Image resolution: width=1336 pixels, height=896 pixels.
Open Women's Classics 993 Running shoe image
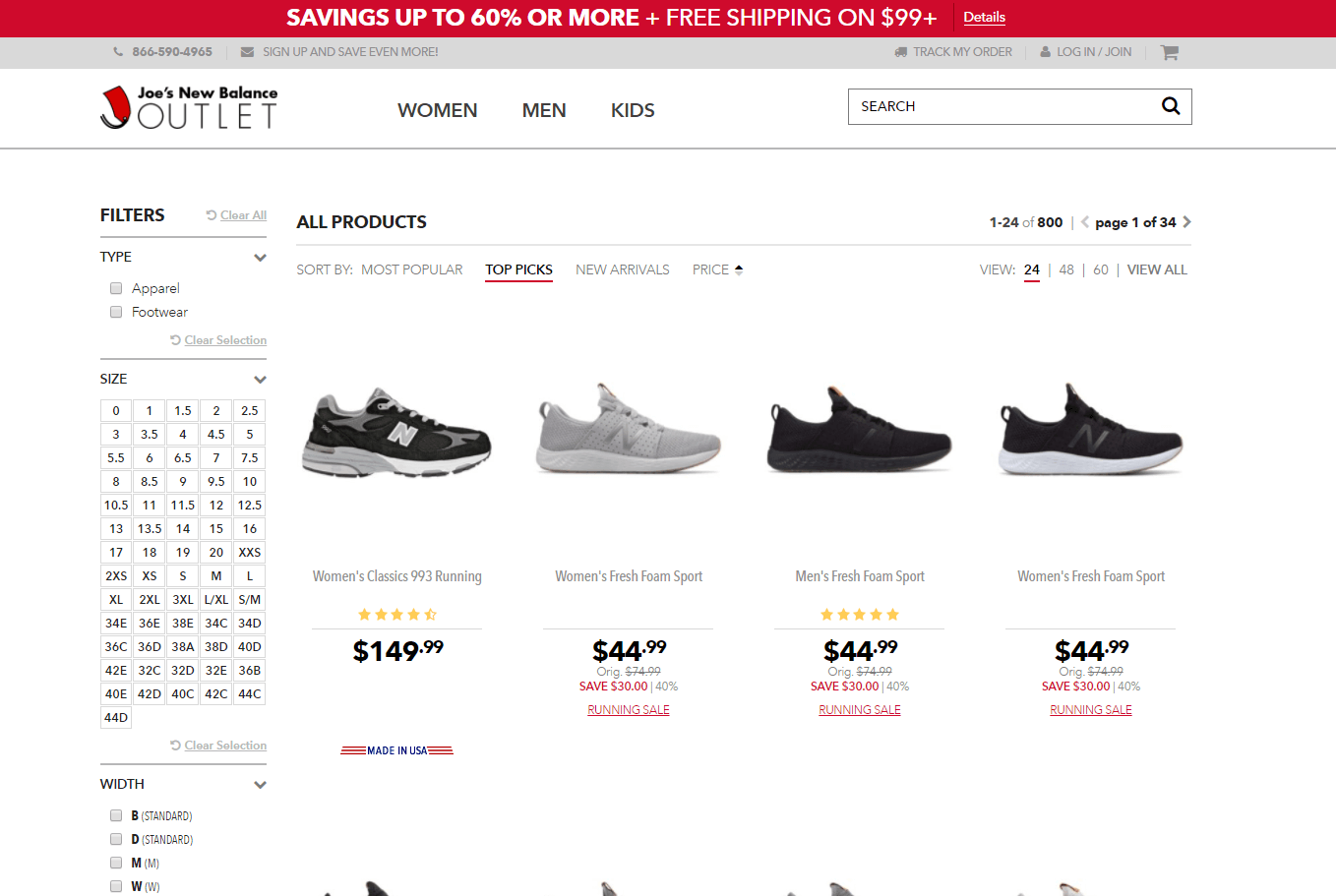point(397,433)
